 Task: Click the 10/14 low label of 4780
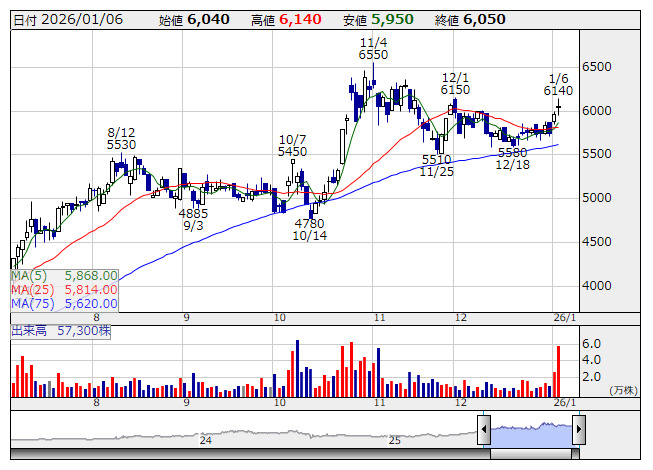click(309, 230)
